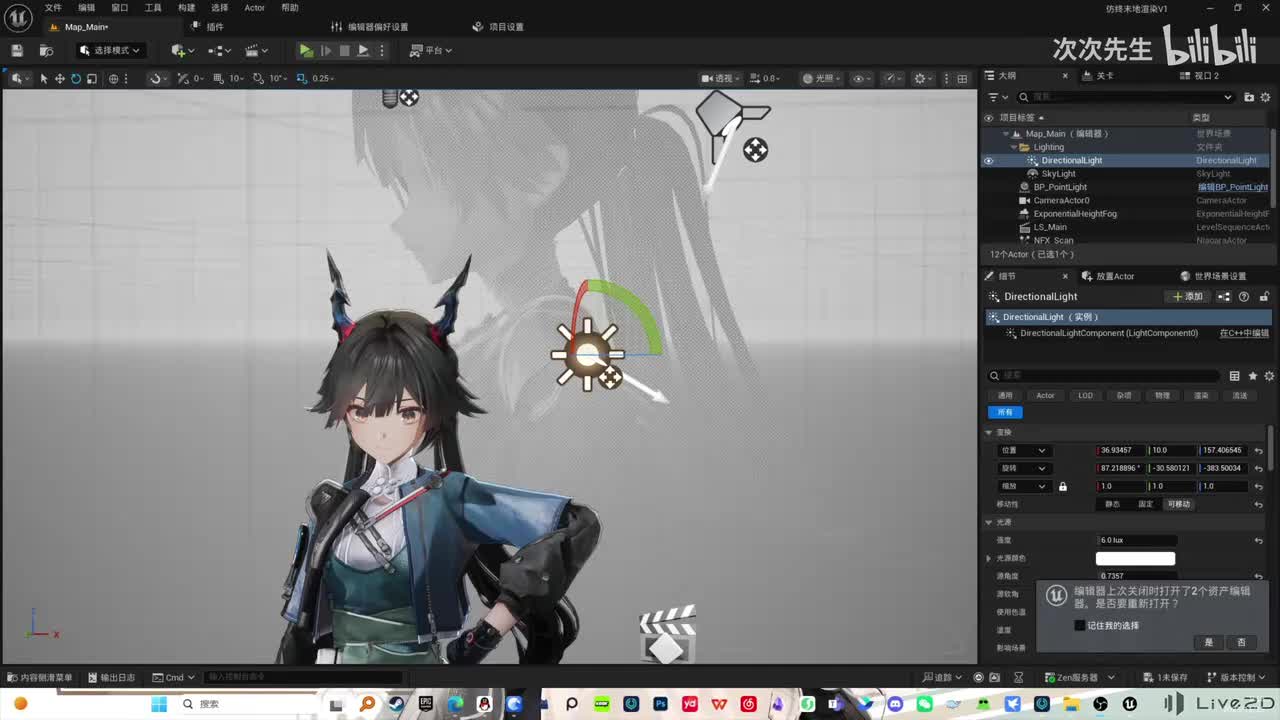The width and height of the screenshot is (1280, 720).
Task: Click the Details settings gear icon
Action: [x=1269, y=376]
